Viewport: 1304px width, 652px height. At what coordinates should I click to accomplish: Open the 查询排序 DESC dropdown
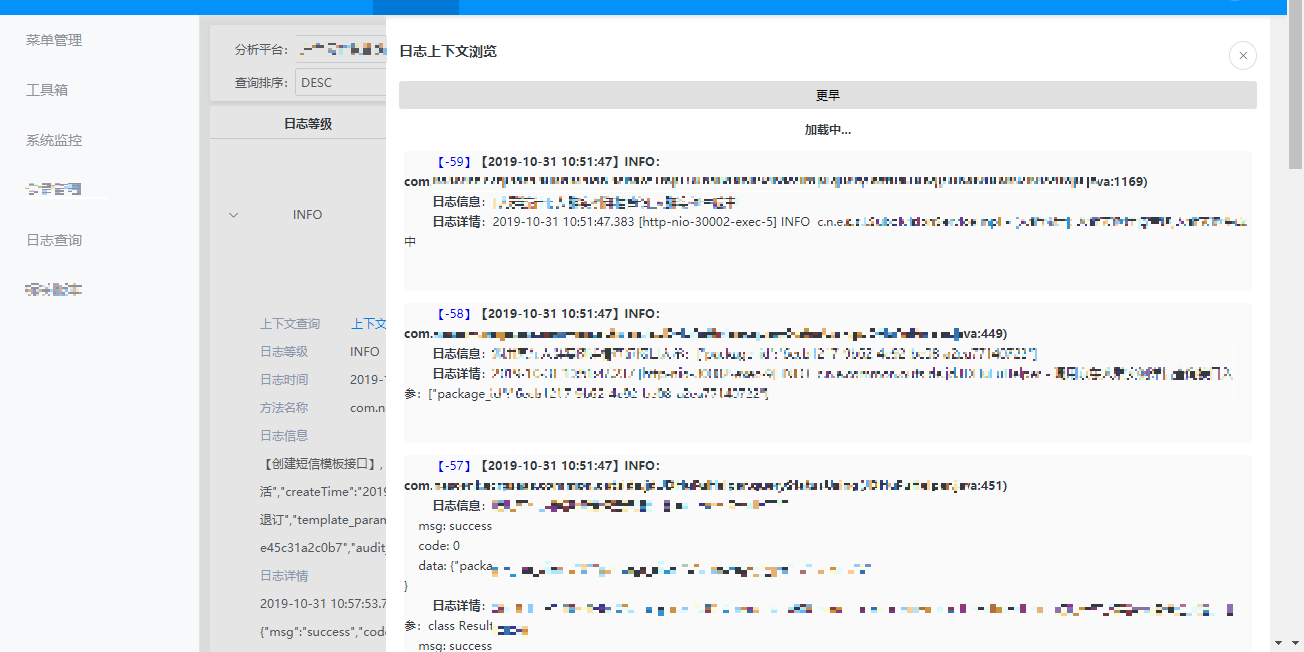pyautogui.click(x=341, y=82)
